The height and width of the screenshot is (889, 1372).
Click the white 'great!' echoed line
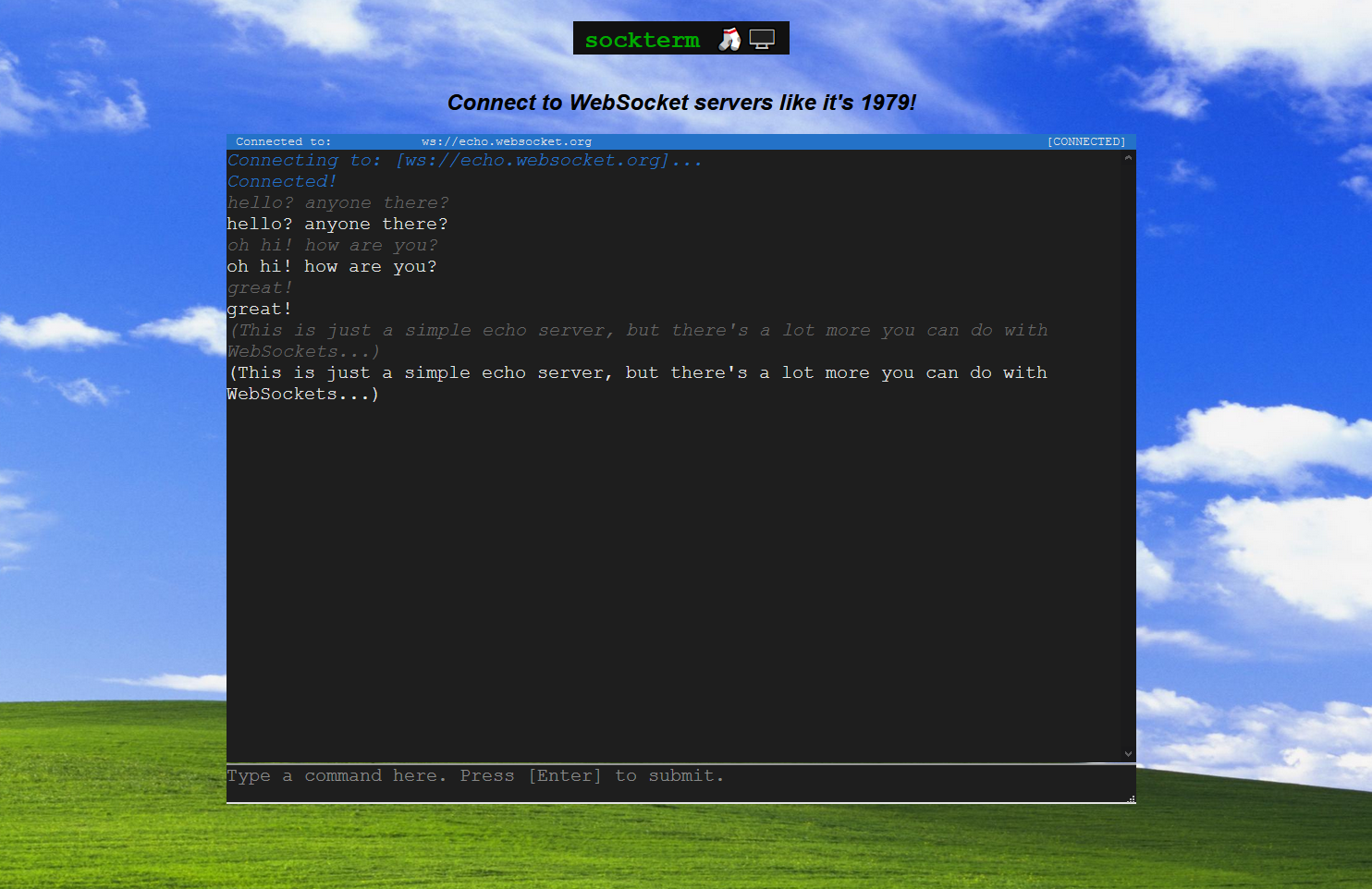click(260, 310)
